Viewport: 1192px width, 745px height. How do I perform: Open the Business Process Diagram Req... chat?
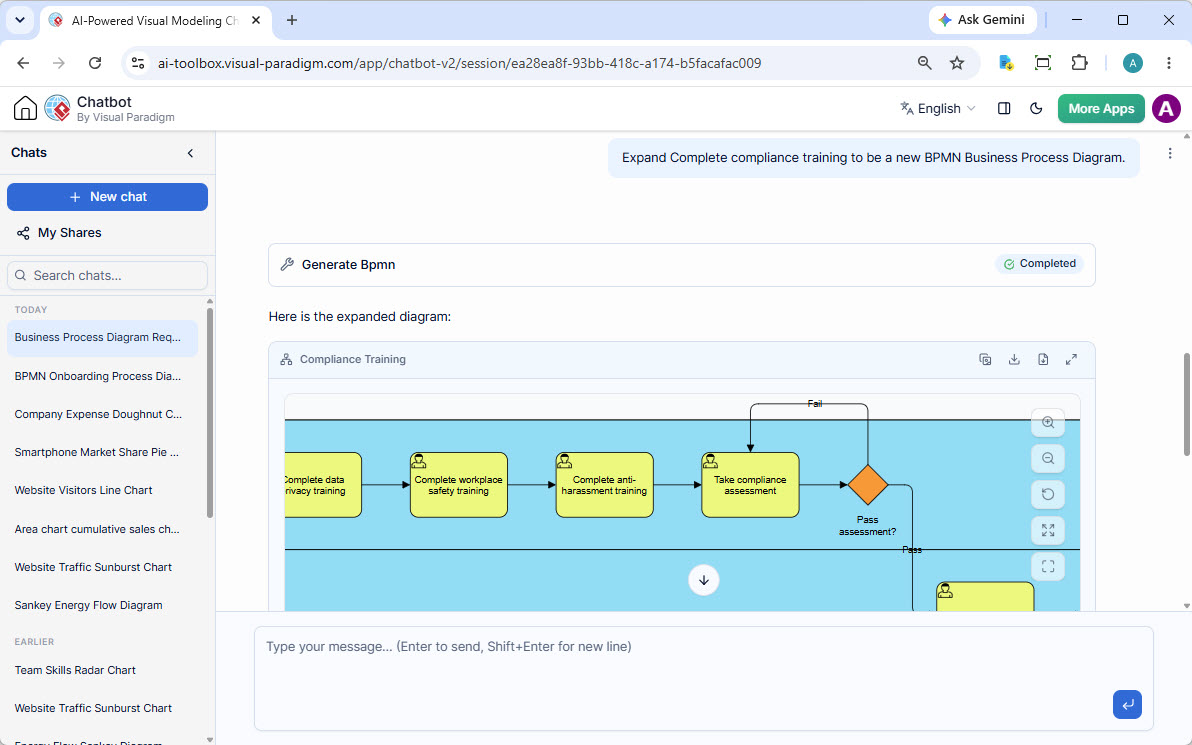(x=102, y=338)
